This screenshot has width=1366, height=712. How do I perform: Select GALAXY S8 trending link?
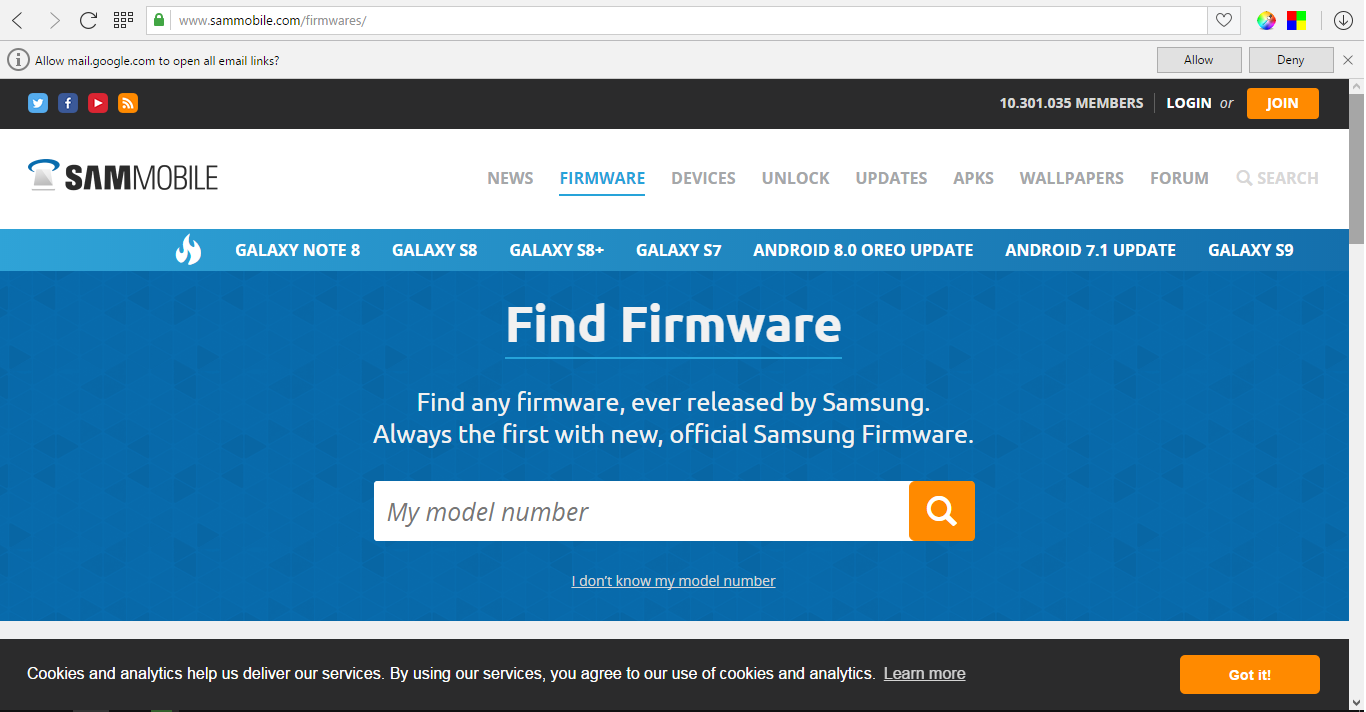coord(434,250)
